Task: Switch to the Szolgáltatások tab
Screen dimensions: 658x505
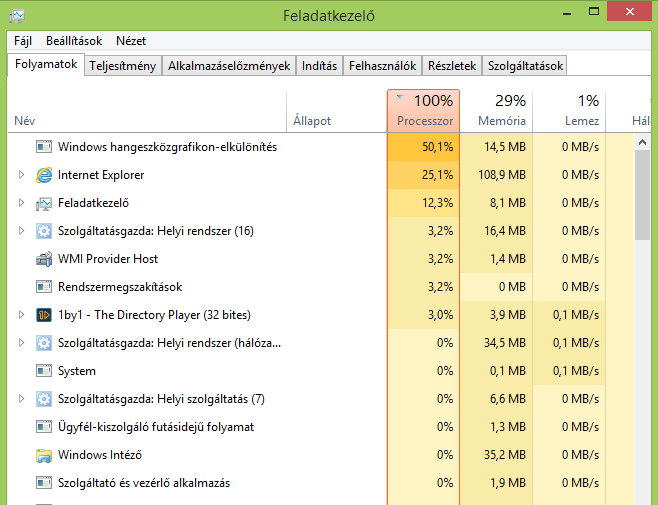Action: 525,66
